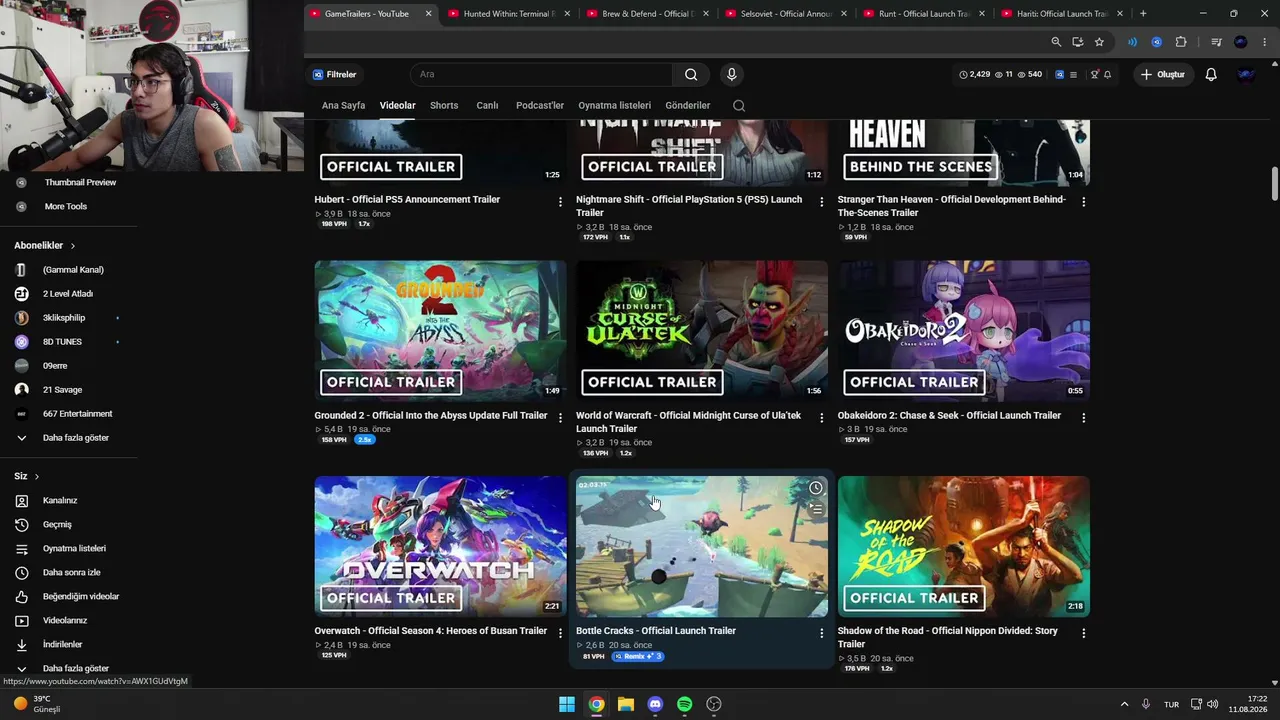Open options menu for Obakeidoro 2 trailer
1280x720 pixels.
tap(1084, 418)
